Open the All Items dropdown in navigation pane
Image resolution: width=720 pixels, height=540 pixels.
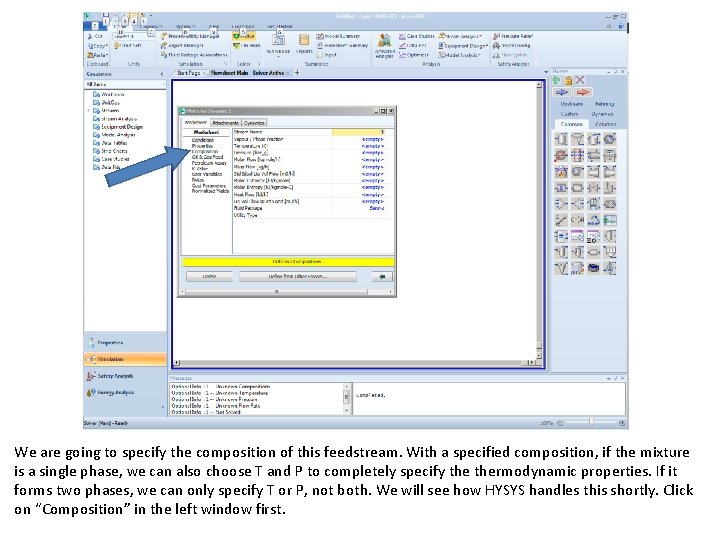[125, 84]
